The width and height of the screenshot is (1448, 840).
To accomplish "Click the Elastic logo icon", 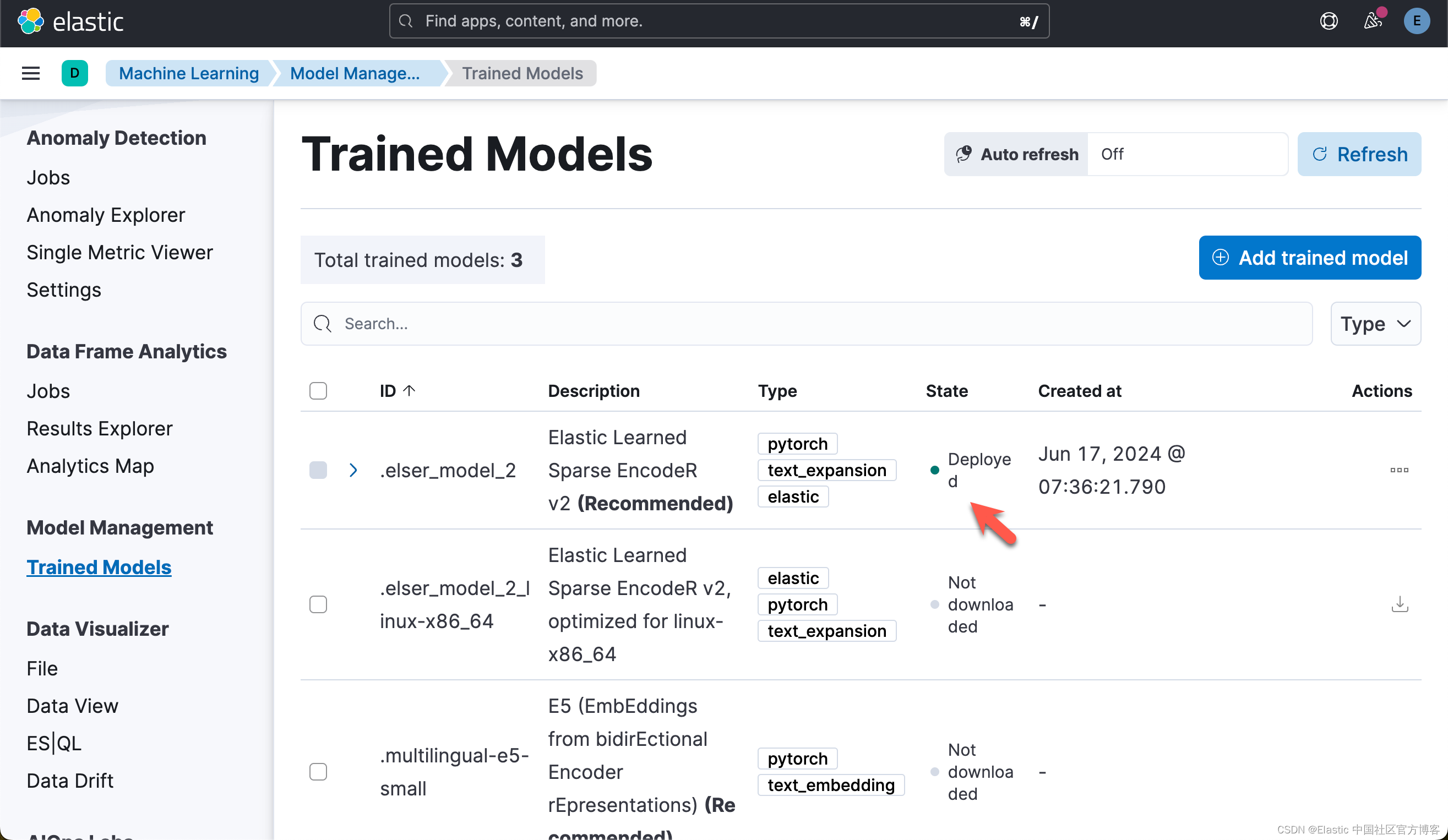I will pos(31,21).
